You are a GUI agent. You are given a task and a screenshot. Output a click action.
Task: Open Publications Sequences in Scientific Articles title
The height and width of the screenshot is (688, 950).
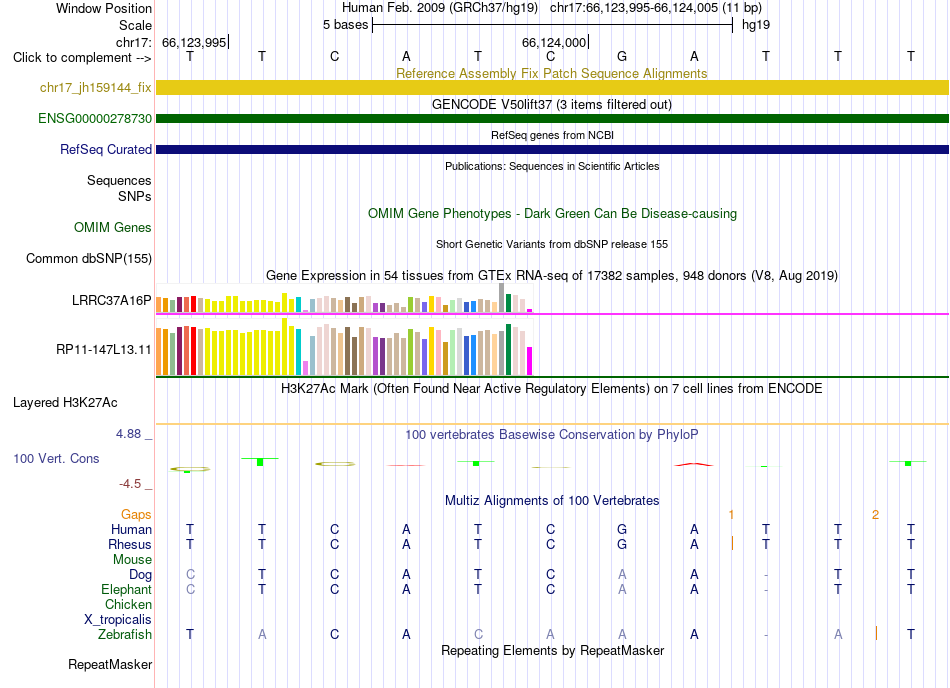[x=552, y=166]
